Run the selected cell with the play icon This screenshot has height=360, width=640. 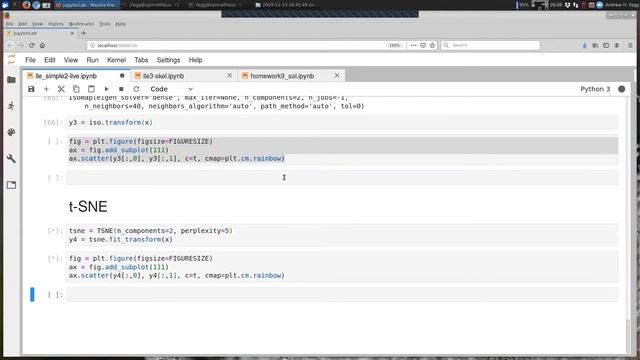(x=106, y=89)
